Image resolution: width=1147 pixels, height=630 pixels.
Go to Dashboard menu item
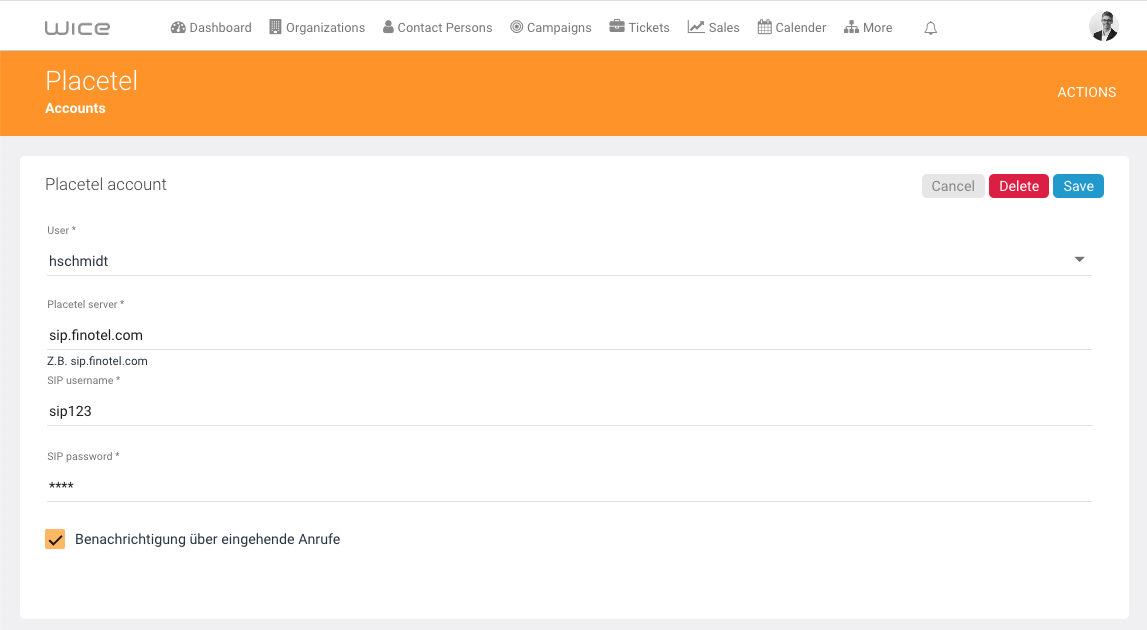point(211,27)
